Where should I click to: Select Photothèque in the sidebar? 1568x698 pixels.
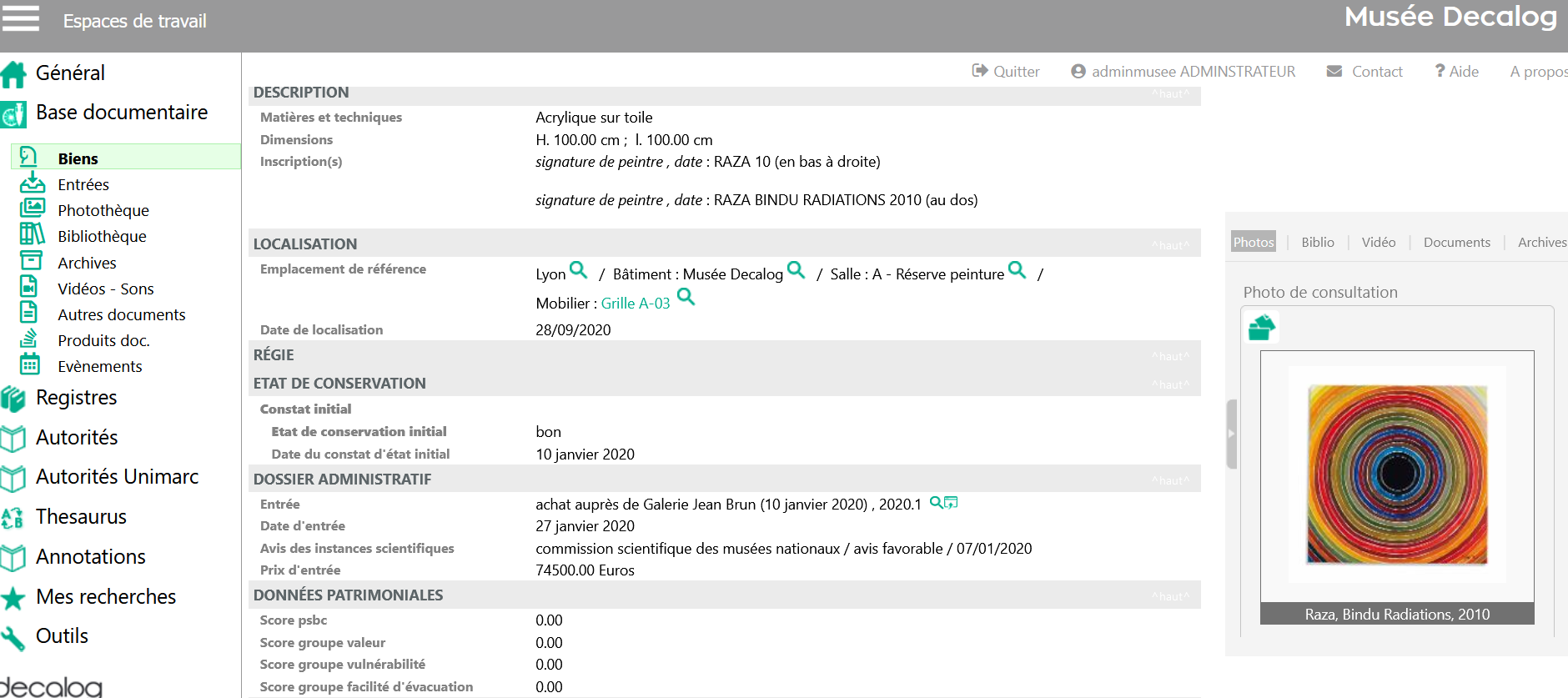tap(103, 211)
